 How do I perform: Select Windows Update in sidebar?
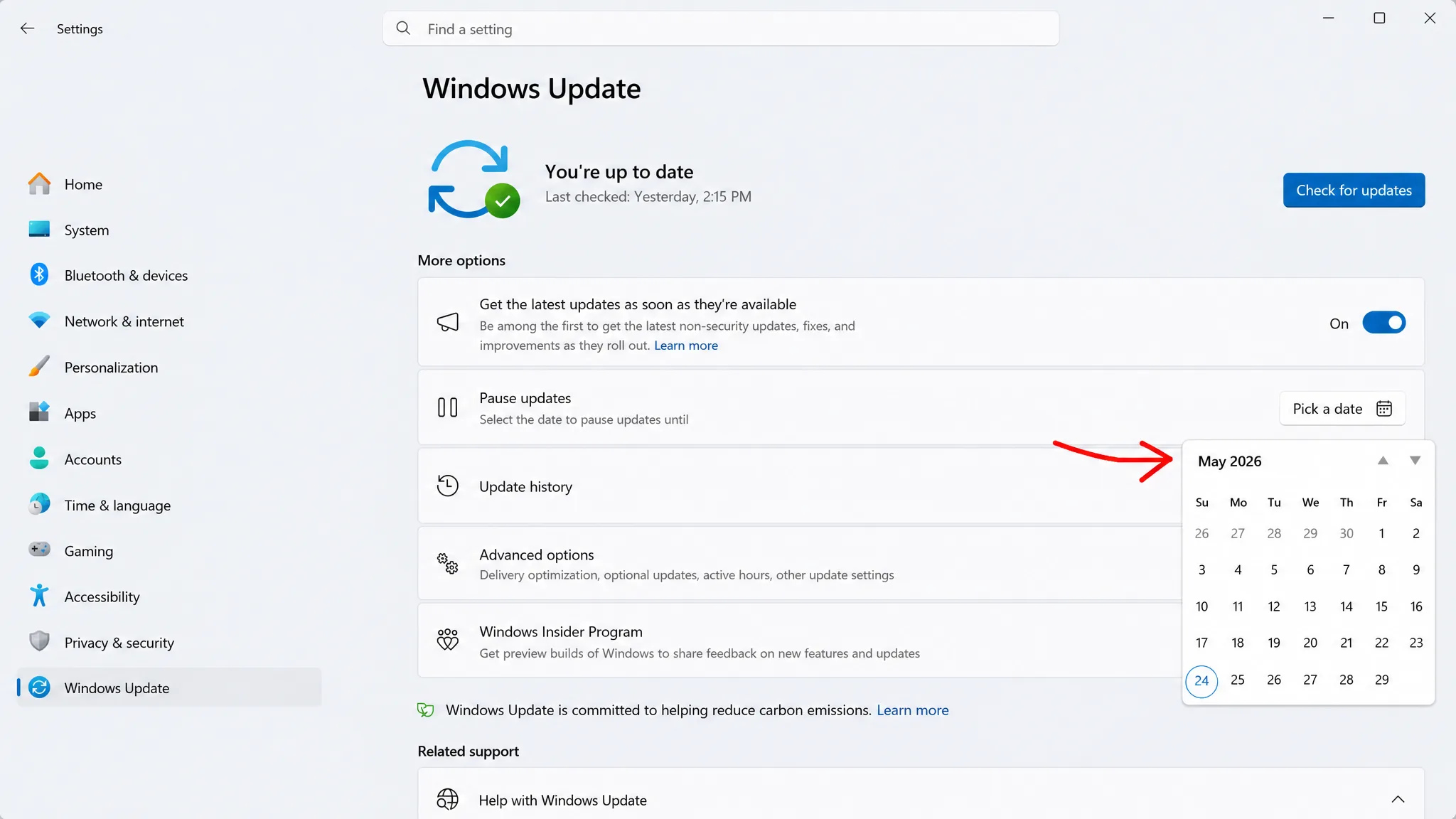pyautogui.click(x=169, y=687)
